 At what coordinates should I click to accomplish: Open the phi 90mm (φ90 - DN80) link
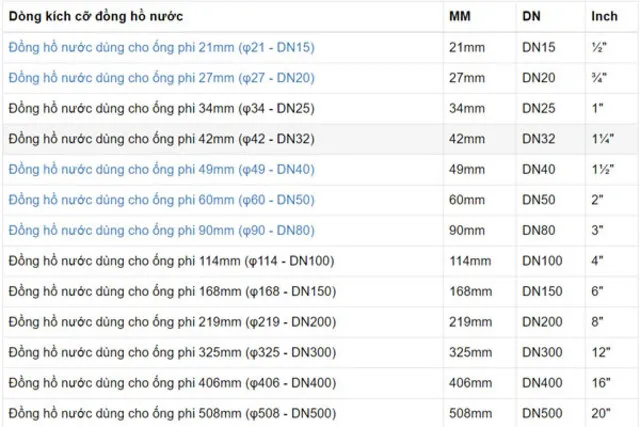coord(161,231)
